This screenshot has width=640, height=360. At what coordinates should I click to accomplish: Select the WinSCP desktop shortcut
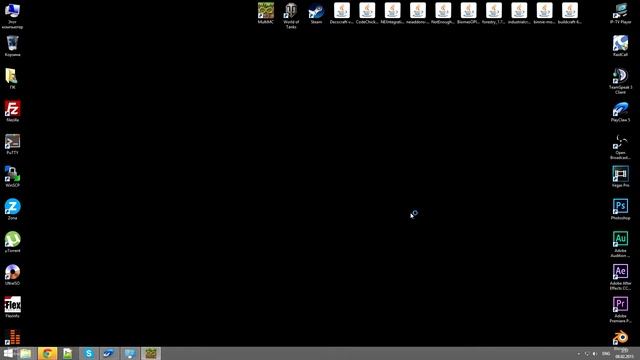[12, 176]
